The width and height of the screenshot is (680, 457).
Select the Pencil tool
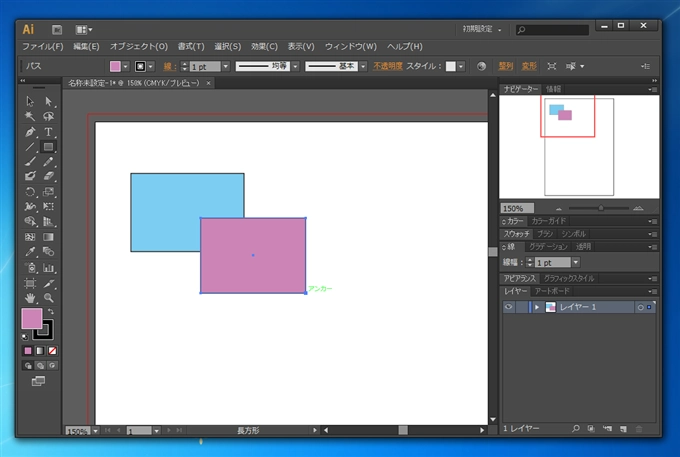click(48, 161)
